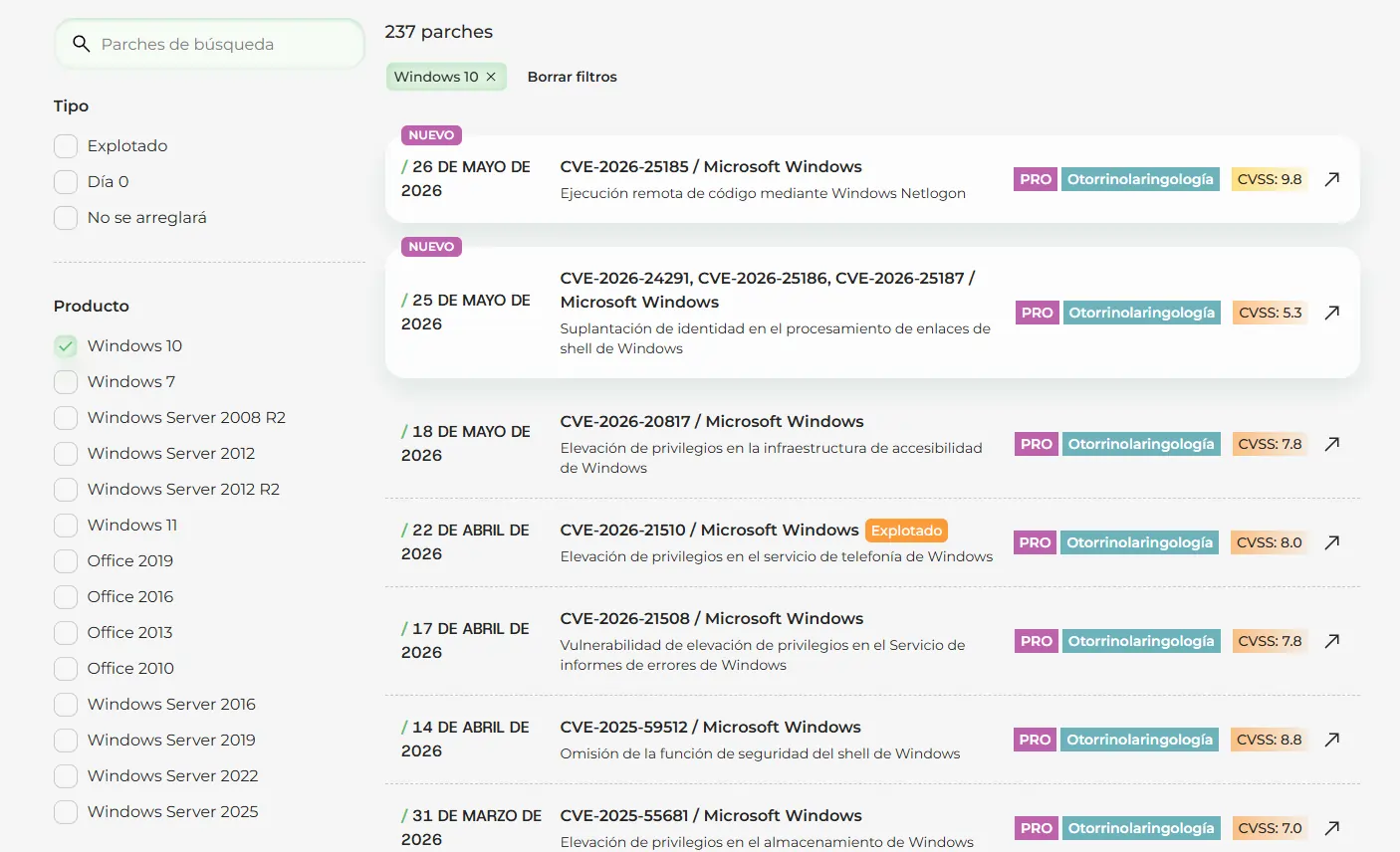Open the CVE-2025-55681 / Microsoft Windows title

[711, 815]
